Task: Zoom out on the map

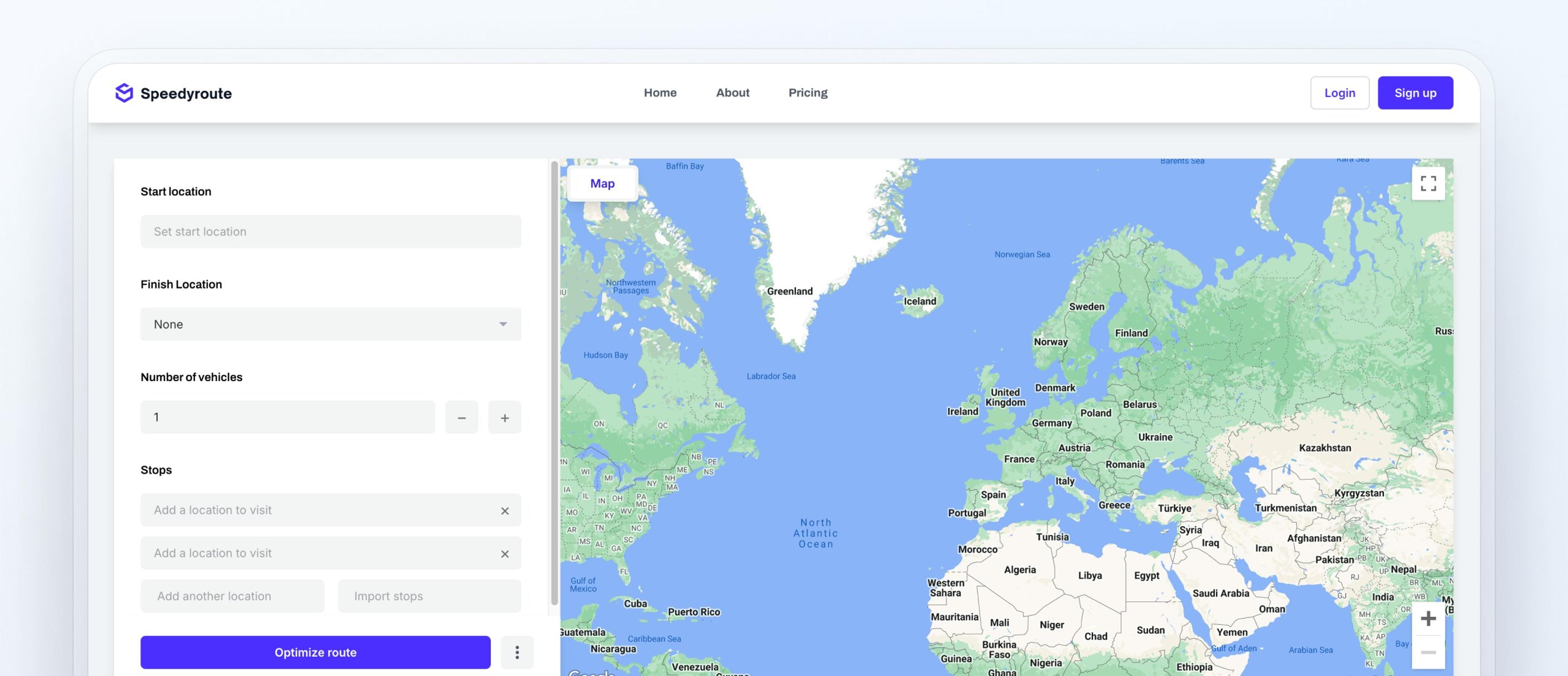Action: click(1428, 652)
